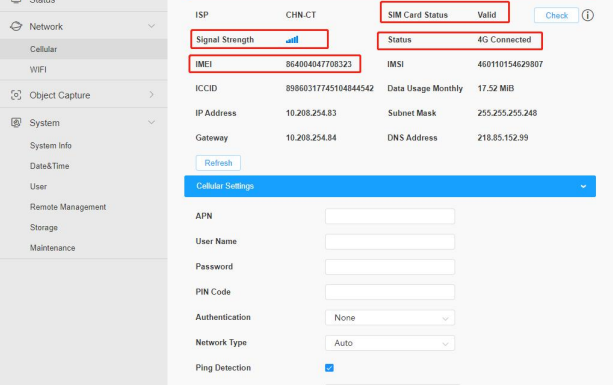
Task: Click the Object Capture icon in sidebar
Action: (x=16, y=95)
